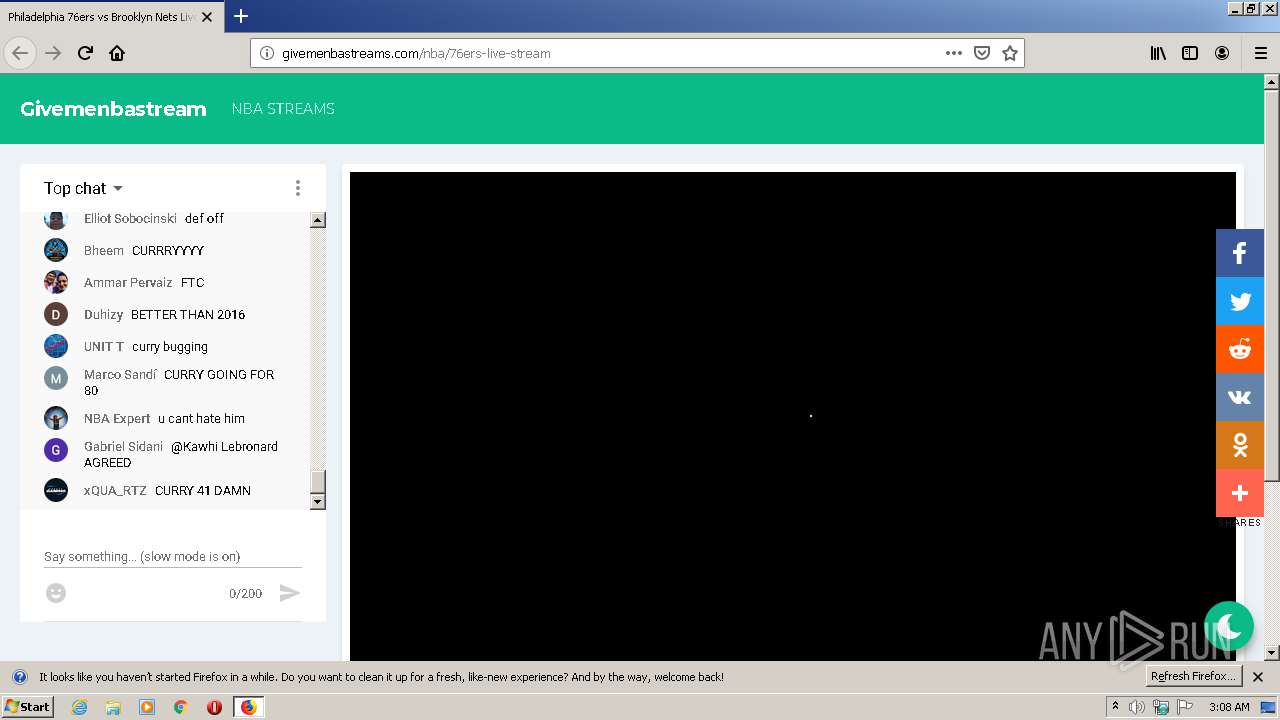This screenshot has height=720, width=1280.
Task: Show hidden tray icons arrow
Action: (x=1115, y=706)
